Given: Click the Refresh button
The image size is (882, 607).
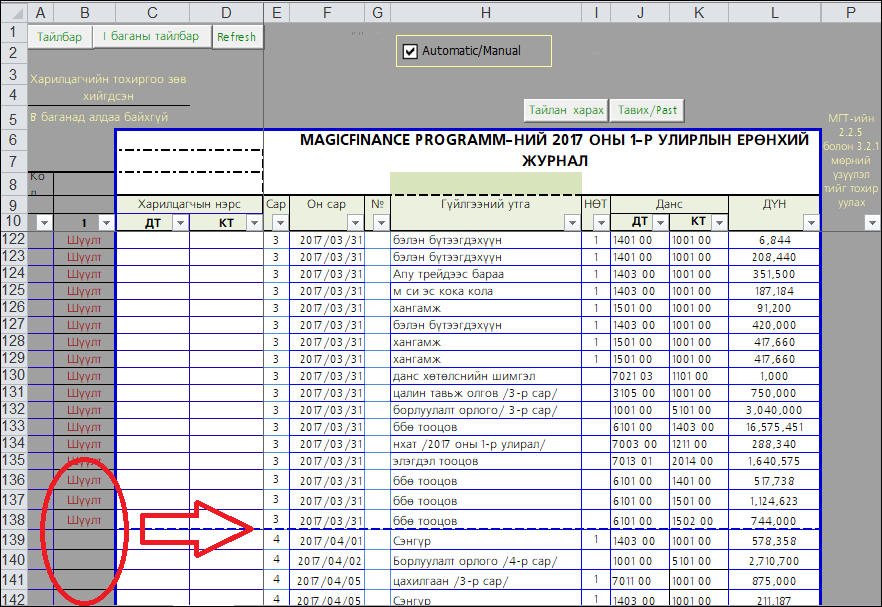Looking at the screenshot, I should click(236, 37).
